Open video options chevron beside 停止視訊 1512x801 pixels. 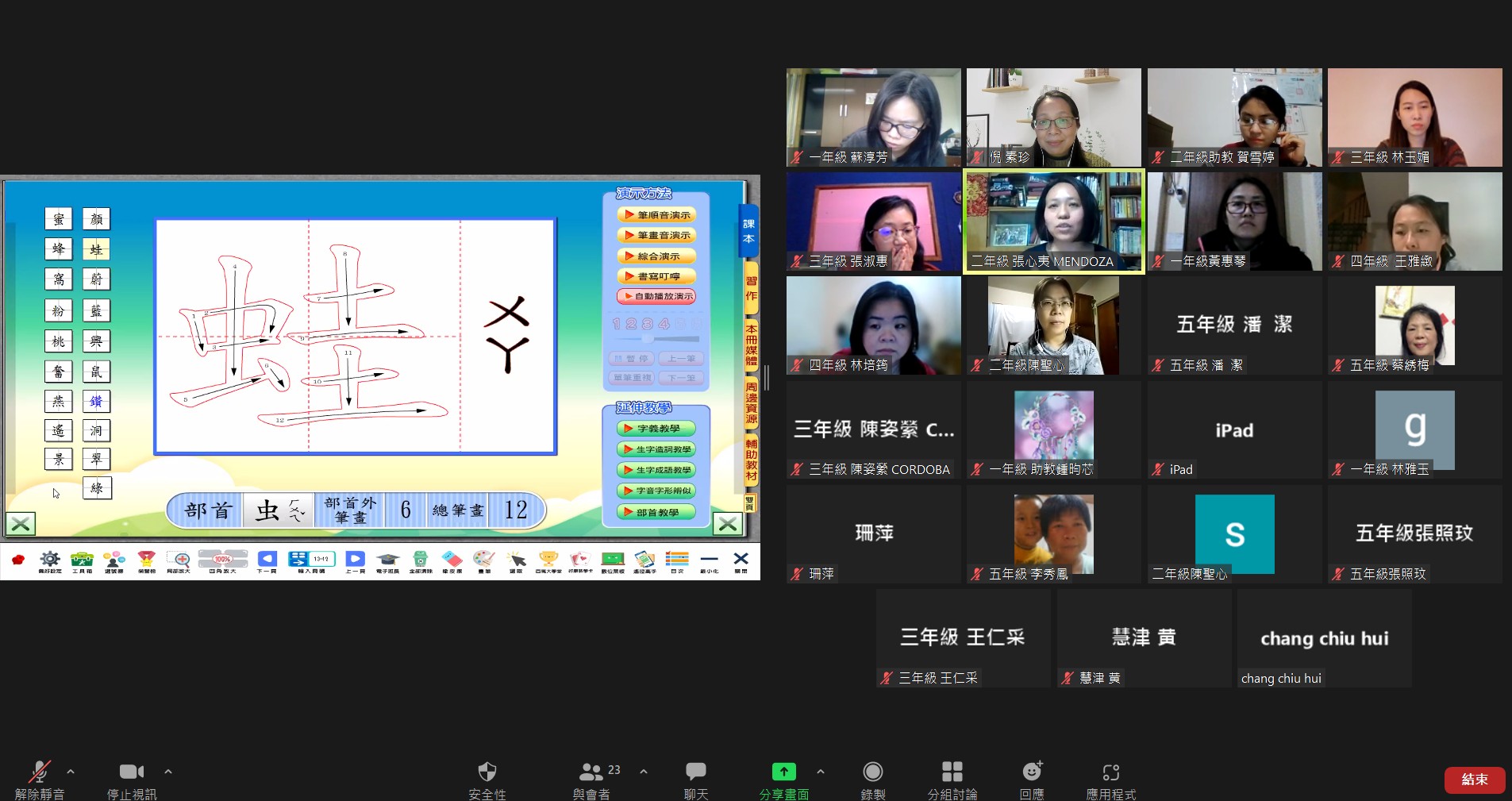[x=168, y=771]
